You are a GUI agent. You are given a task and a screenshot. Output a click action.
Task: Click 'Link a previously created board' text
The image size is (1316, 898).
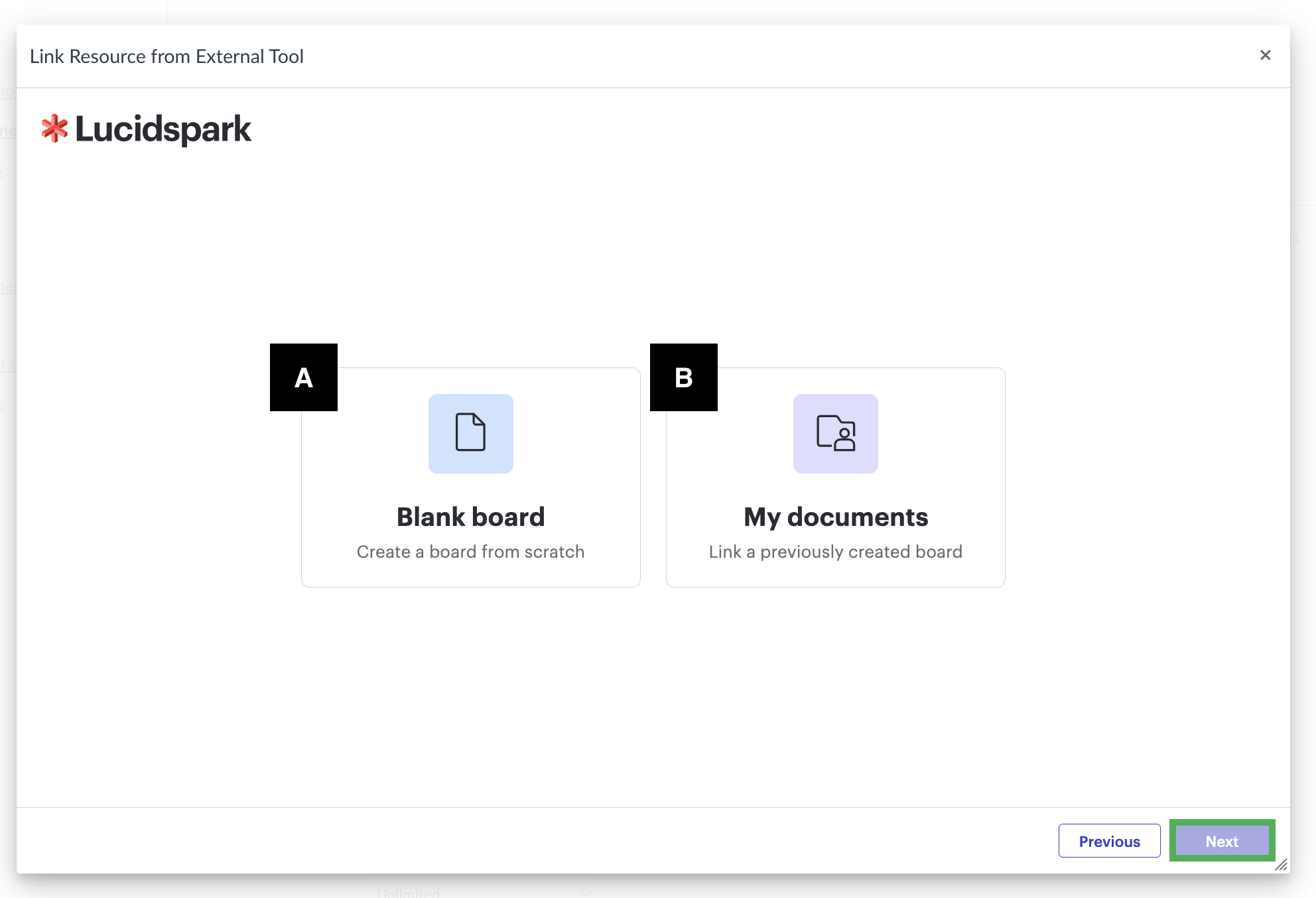[835, 552]
